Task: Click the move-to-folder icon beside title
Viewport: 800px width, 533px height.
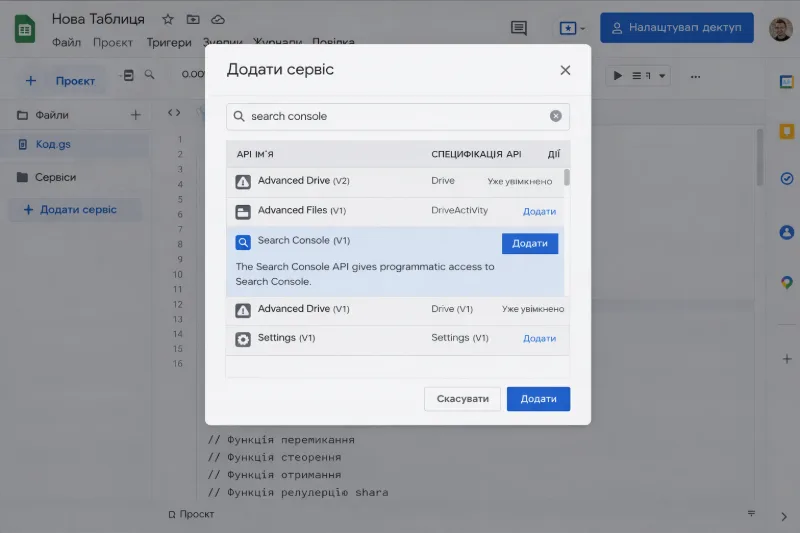Action: [x=193, y=19]
